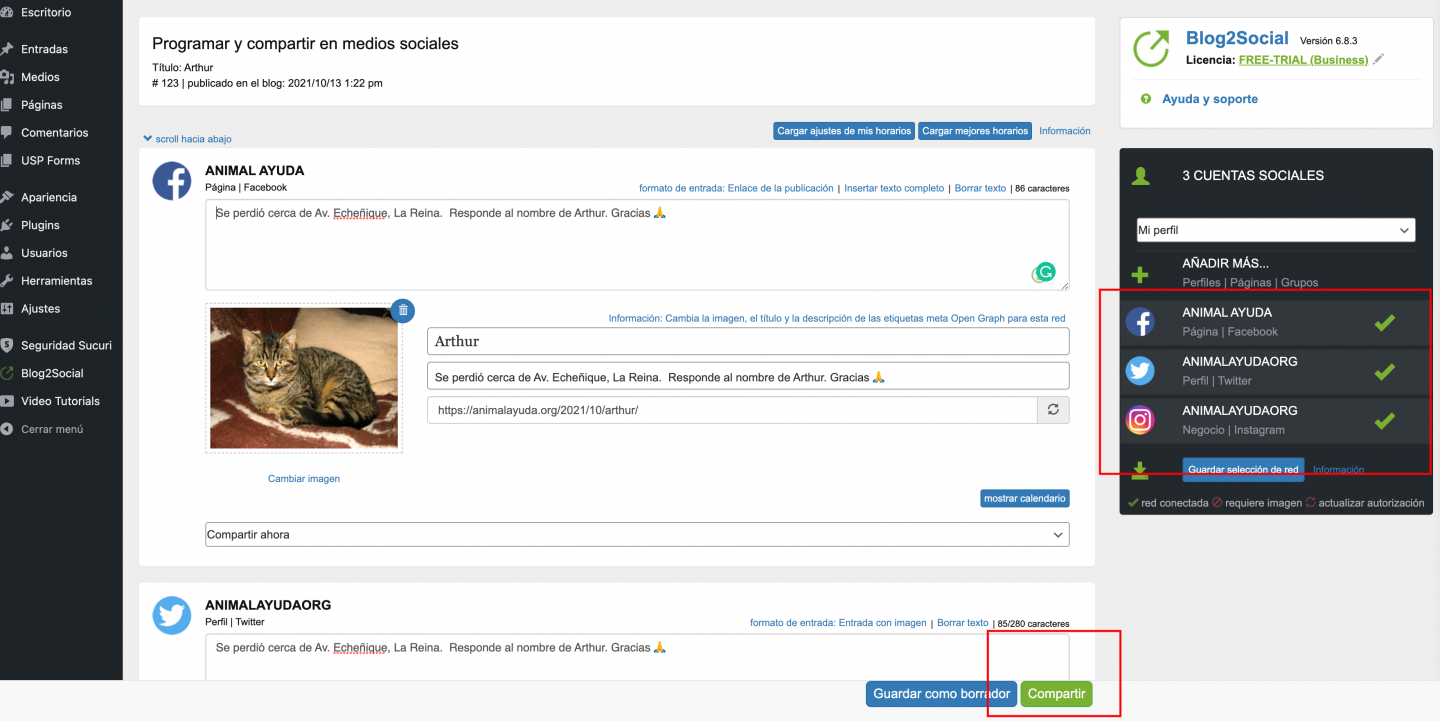Toggle the ANIMALAYUDAORG Twitter profile checkmark
The height and width of the screenshot is (721, 1440).
[x=1384, y=371]
